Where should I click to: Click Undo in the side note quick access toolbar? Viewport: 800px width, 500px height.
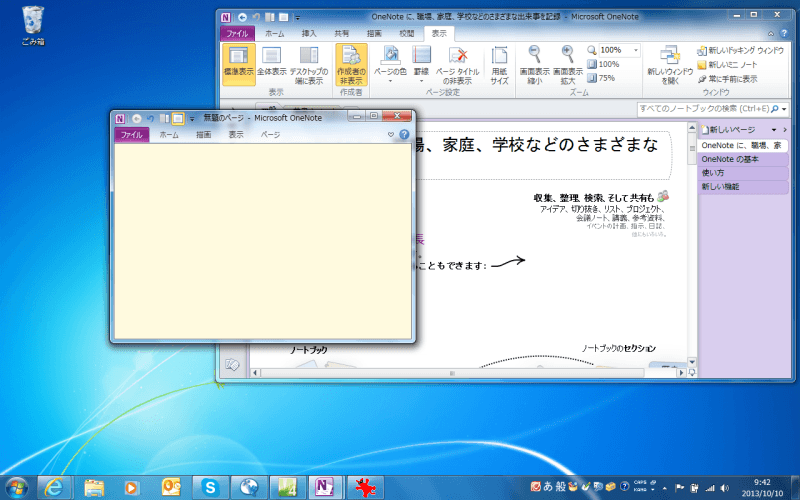point(151,118)
